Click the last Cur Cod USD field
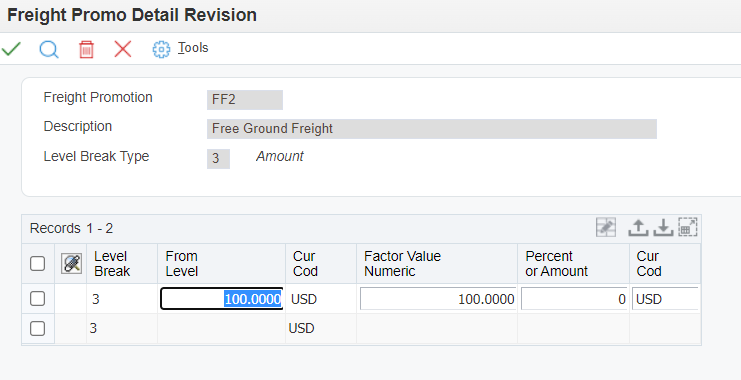 (665, 299)
